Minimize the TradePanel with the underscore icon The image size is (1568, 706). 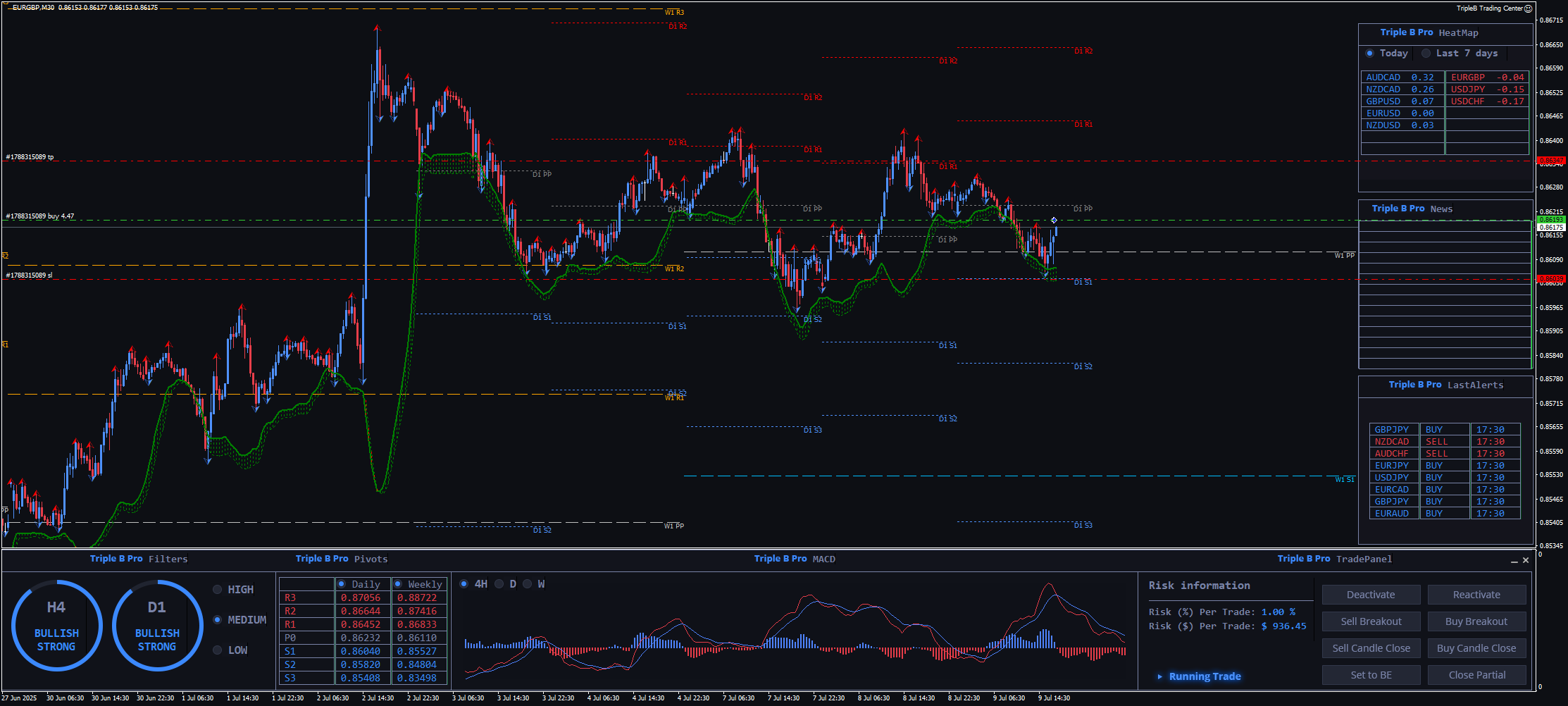point(1514,561)
